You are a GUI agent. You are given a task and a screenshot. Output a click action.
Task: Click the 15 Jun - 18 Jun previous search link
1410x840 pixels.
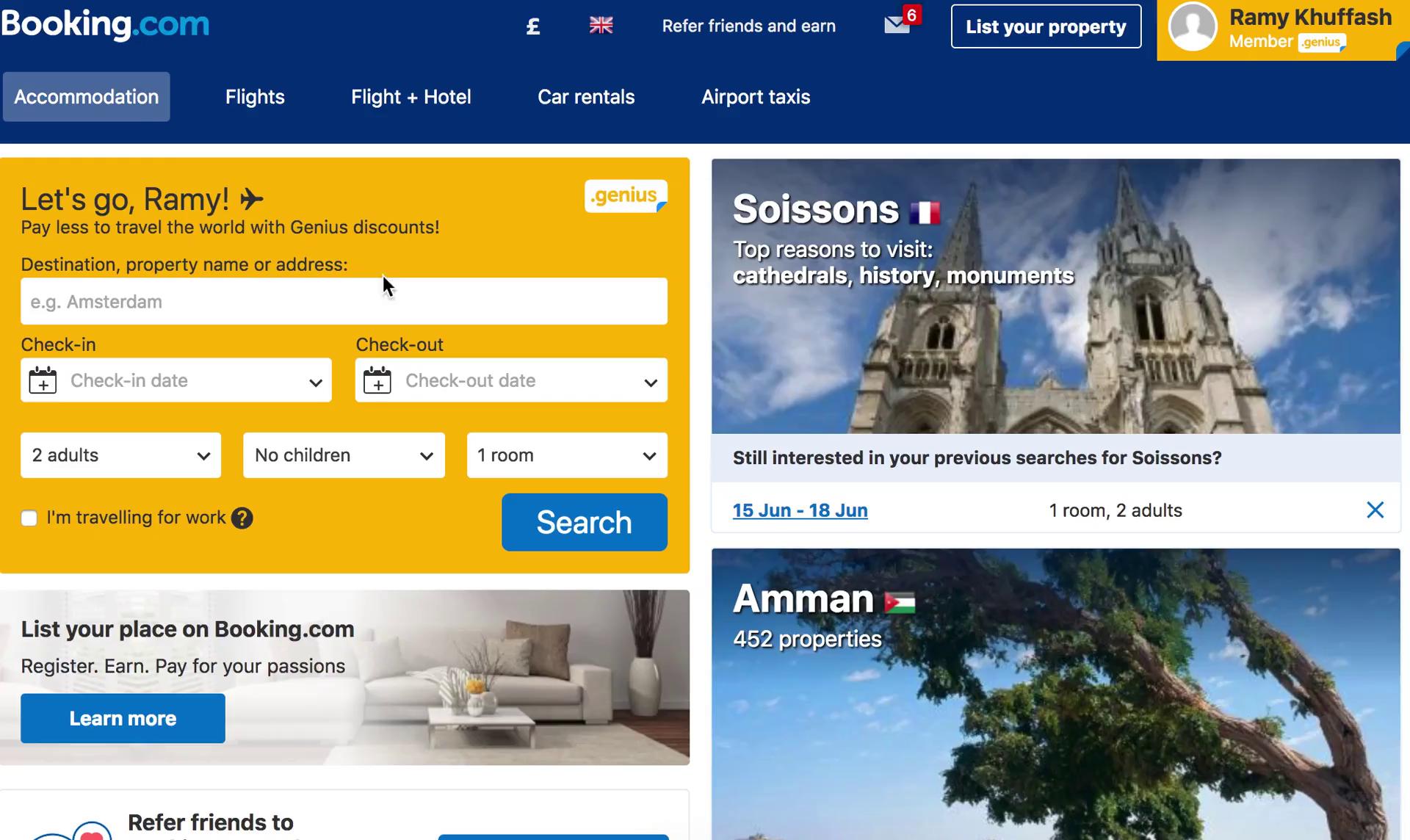800,510
